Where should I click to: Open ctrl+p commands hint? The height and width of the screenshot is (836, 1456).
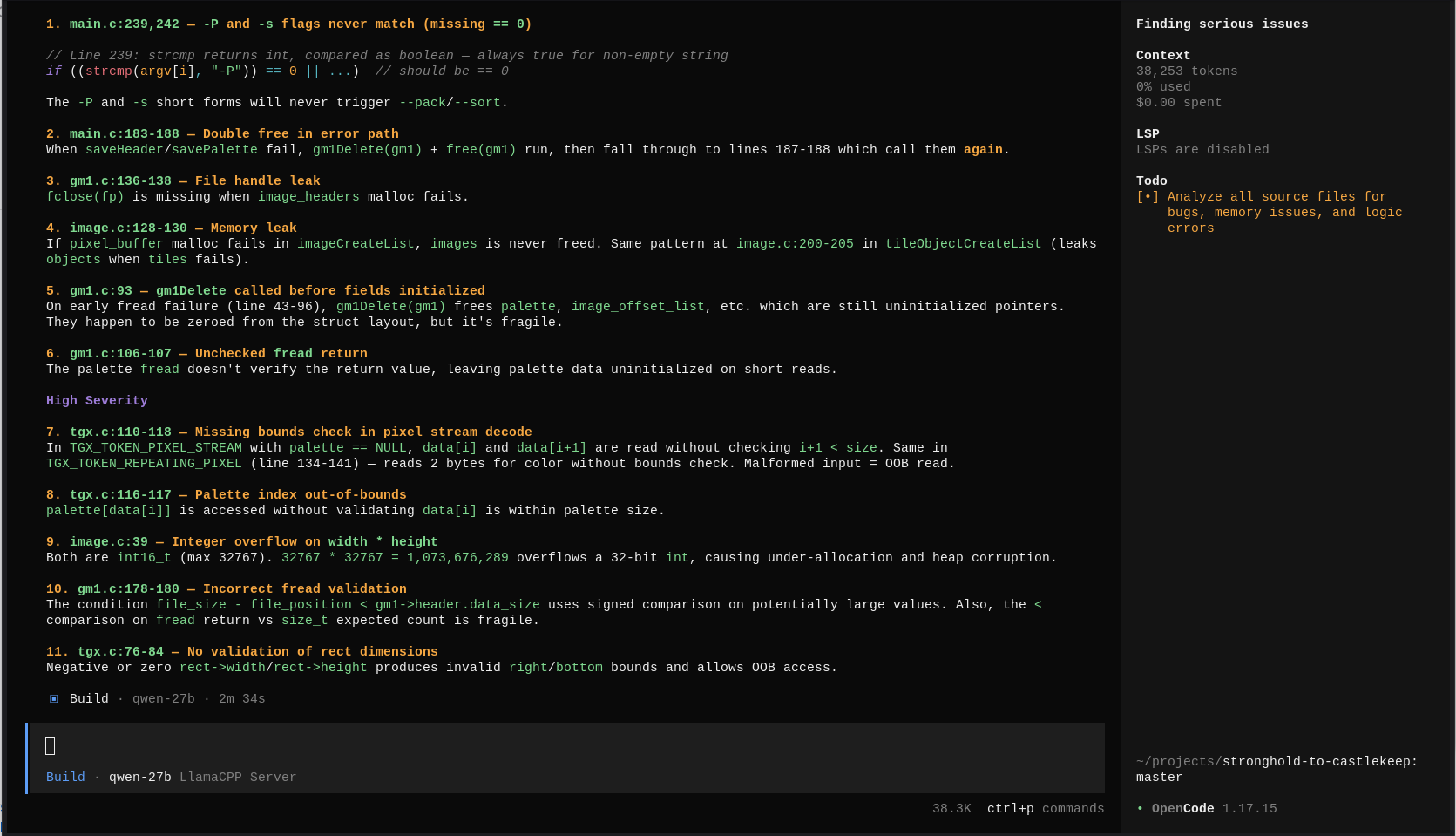tap(1046, 809)
